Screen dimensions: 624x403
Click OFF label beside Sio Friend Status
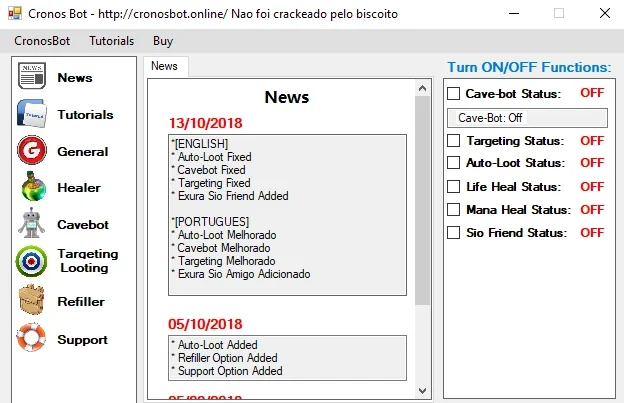592,232
